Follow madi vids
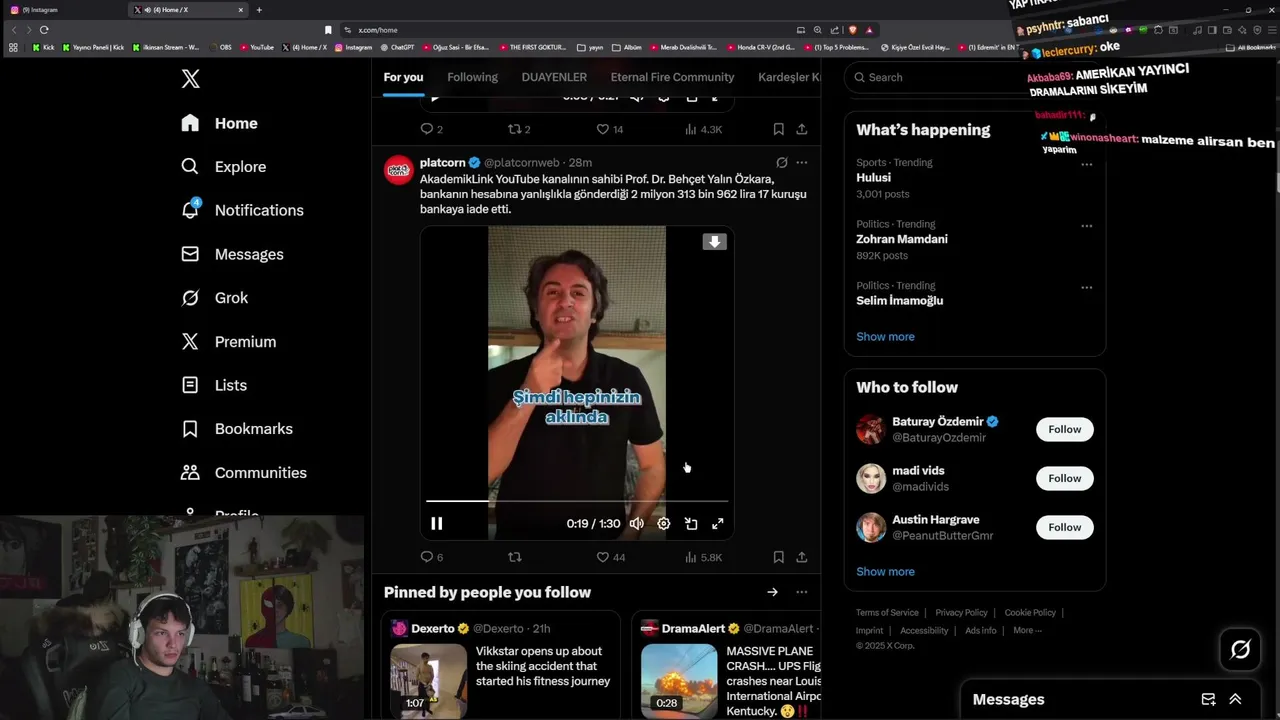Screen dimensions: 1280x720 [1064, 478]
